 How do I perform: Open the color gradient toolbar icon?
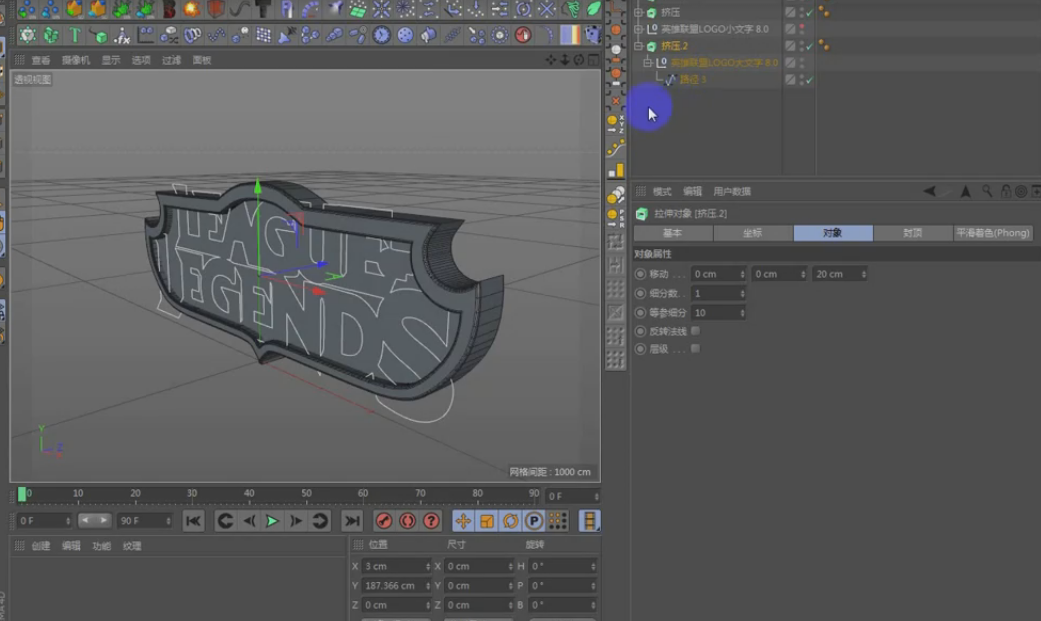click(570, 35)
